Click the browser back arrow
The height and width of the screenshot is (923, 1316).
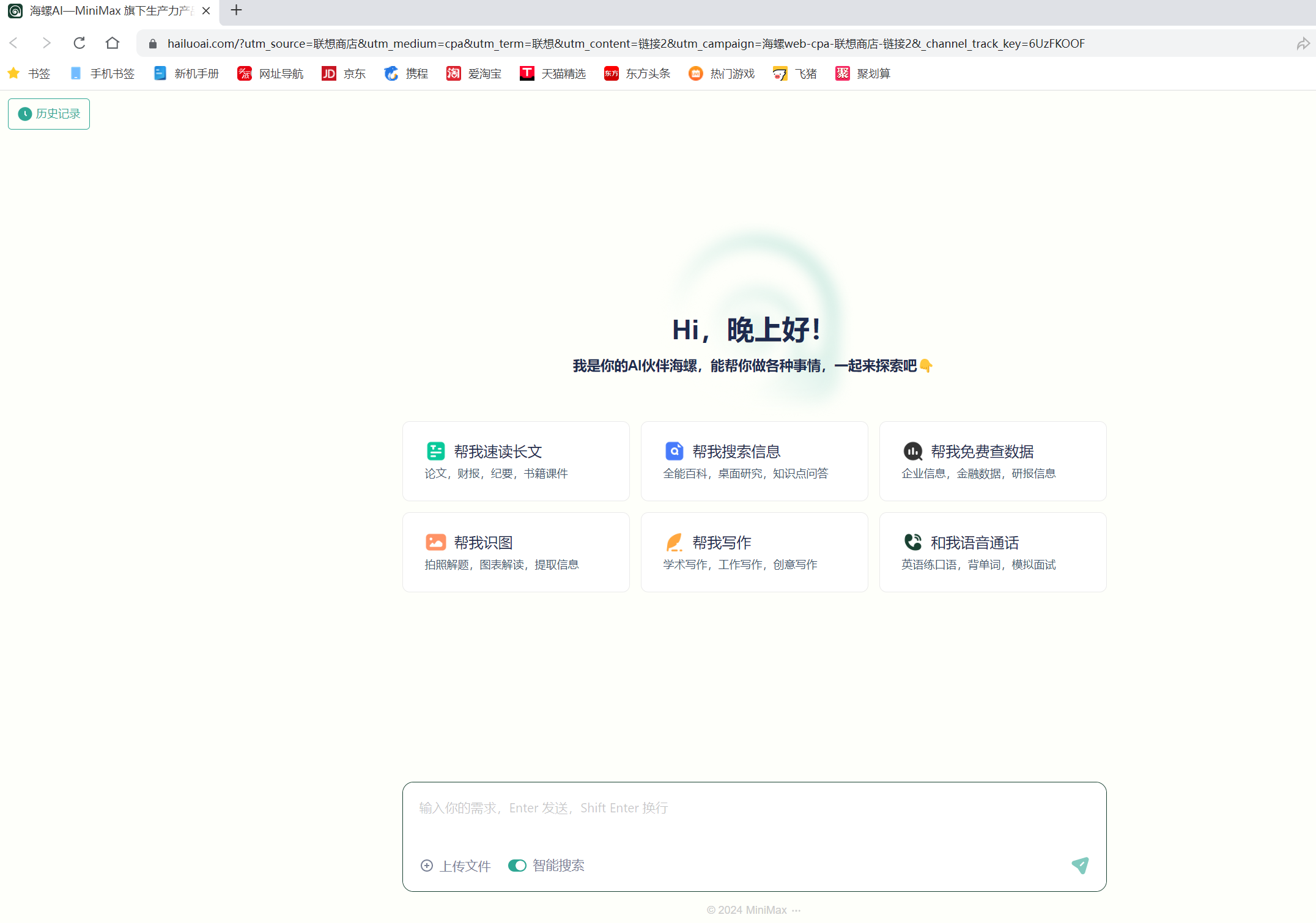coord(13,43)
